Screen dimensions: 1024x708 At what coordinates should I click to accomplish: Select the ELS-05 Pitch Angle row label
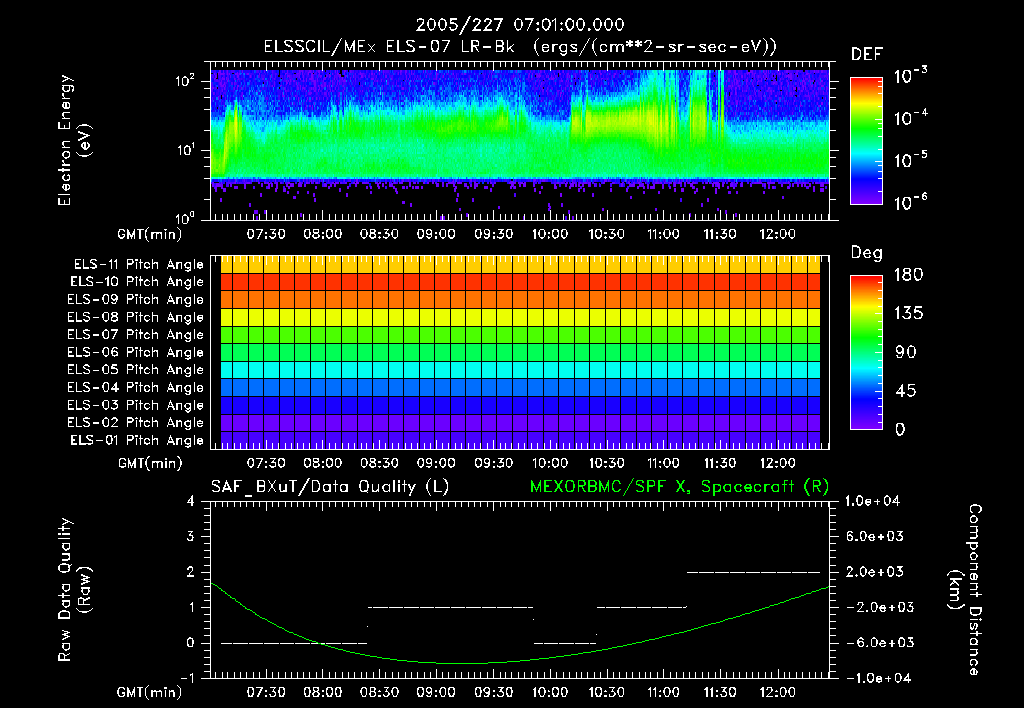point(135,370)
